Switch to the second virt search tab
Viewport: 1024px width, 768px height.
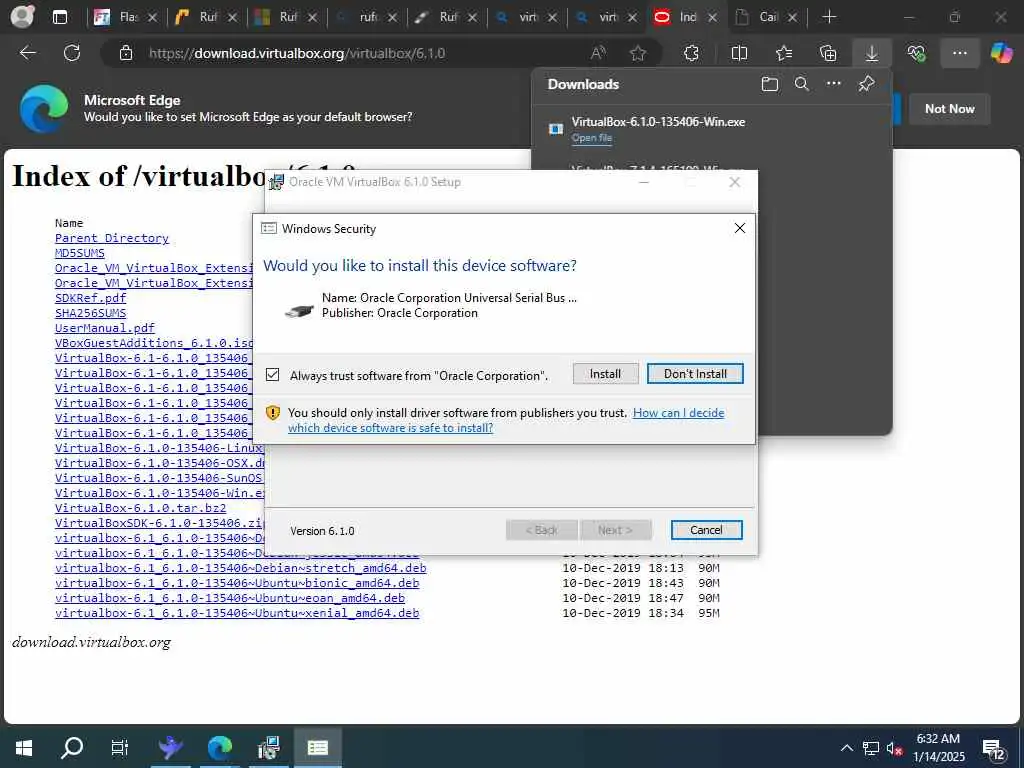608,17
